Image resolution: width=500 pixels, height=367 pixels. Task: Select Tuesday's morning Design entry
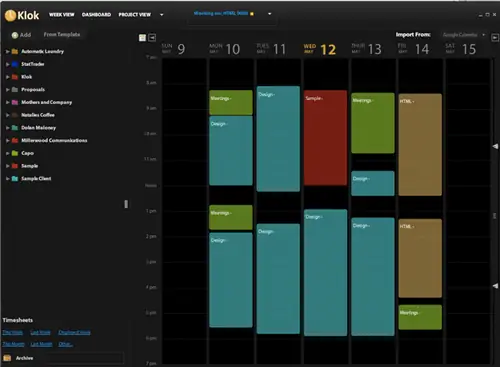[x=278, y=139]
